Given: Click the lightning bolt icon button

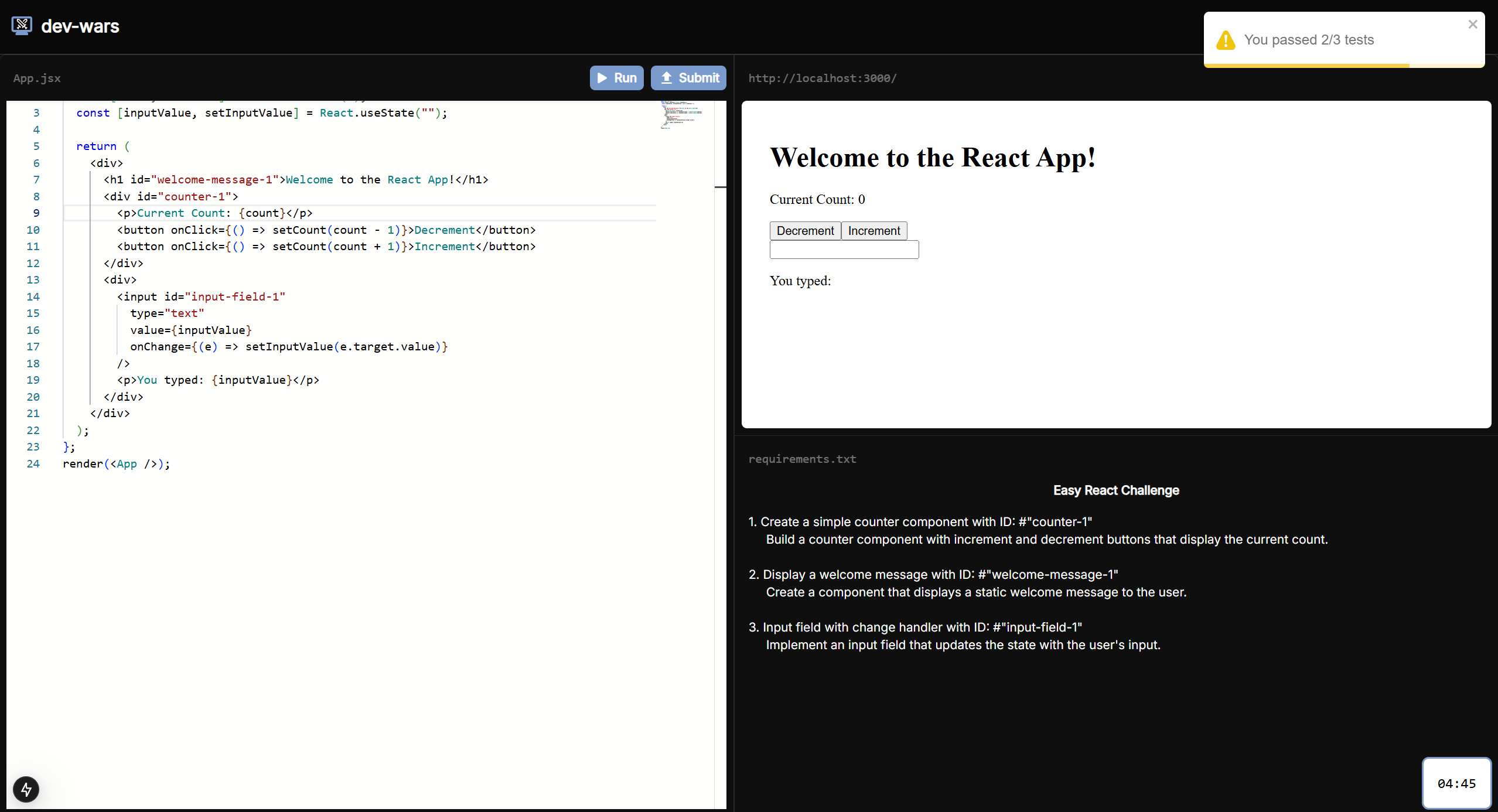Looking at the screenshot, I should coord(26,789).
